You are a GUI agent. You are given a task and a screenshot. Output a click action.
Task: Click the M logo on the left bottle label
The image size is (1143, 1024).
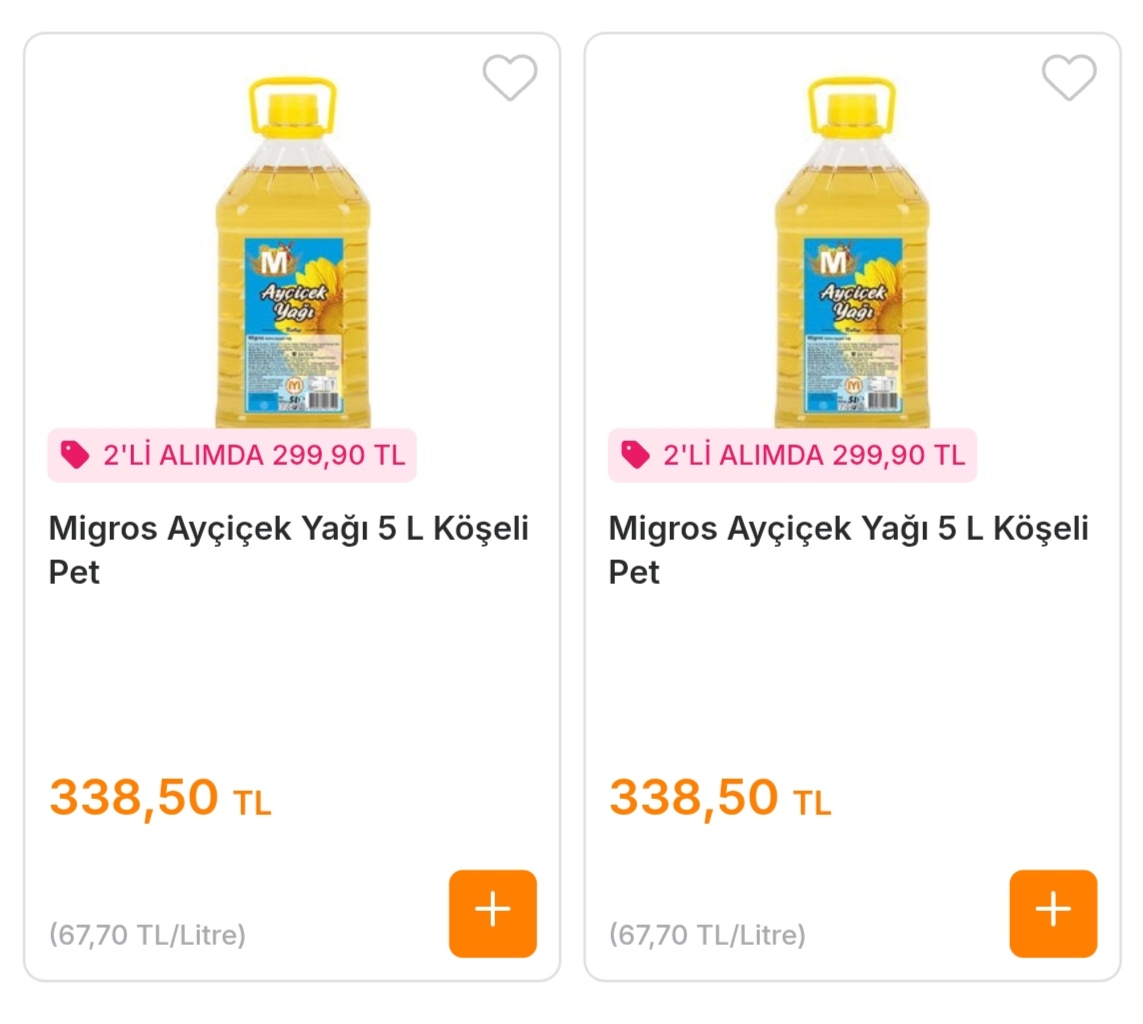[x=273, y=263]
